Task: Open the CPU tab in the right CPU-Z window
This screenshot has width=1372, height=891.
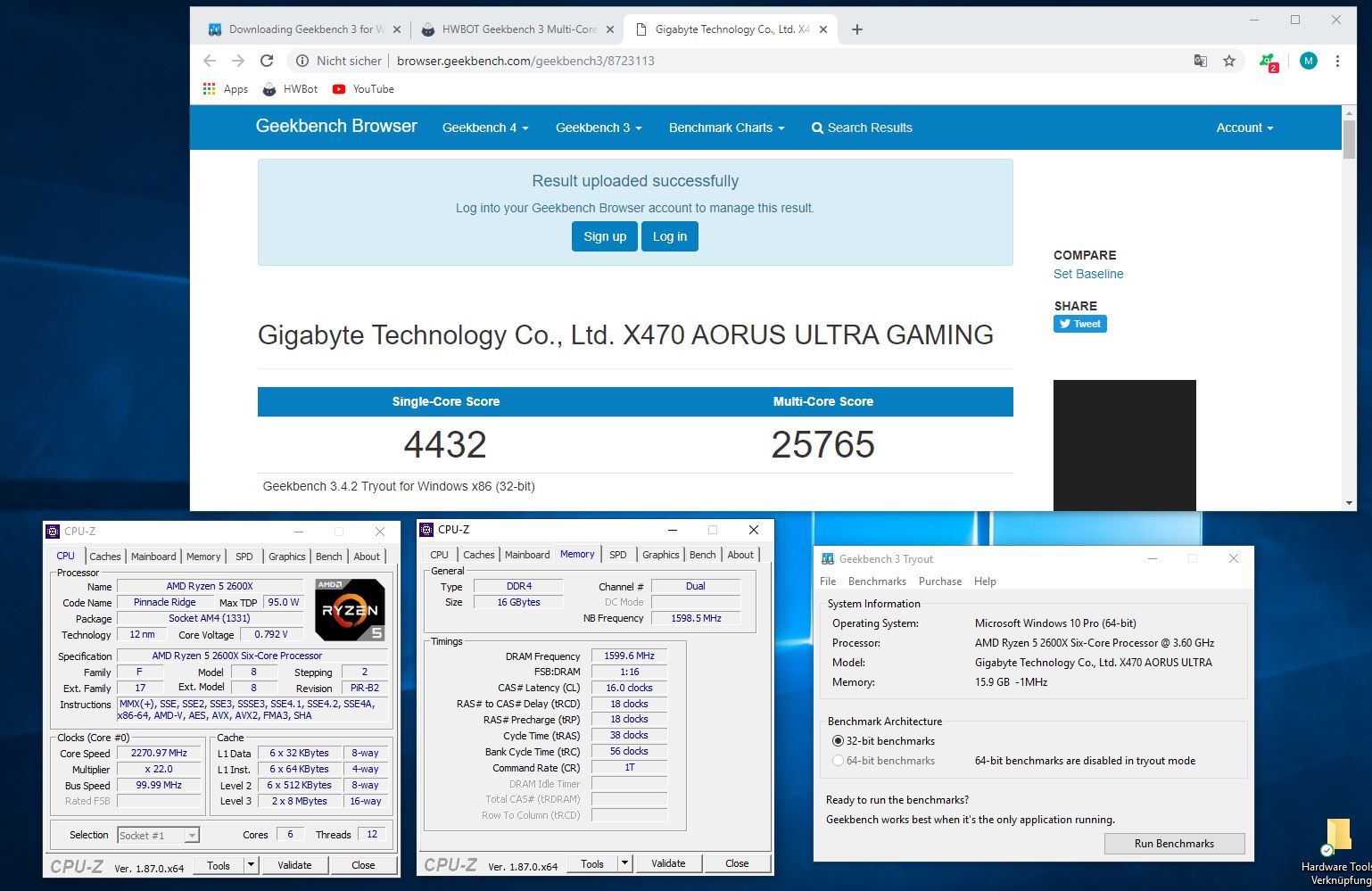Action: (440, 555)
